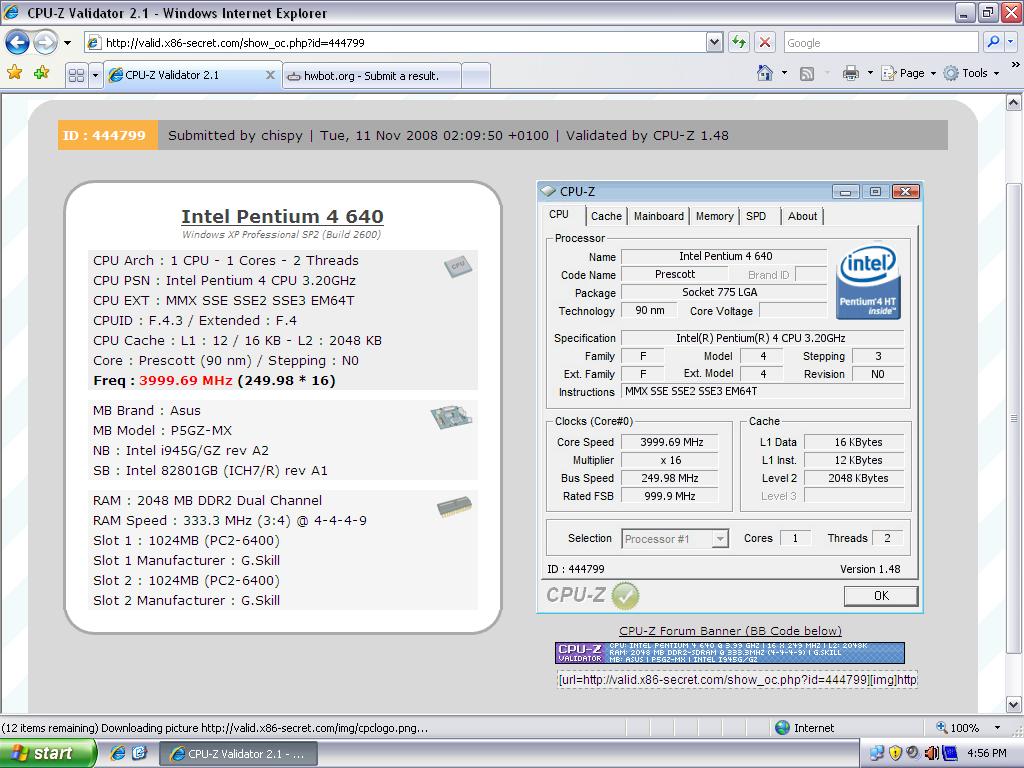Click the search magnifier icon
The image size is (1024, 768).
993,42
